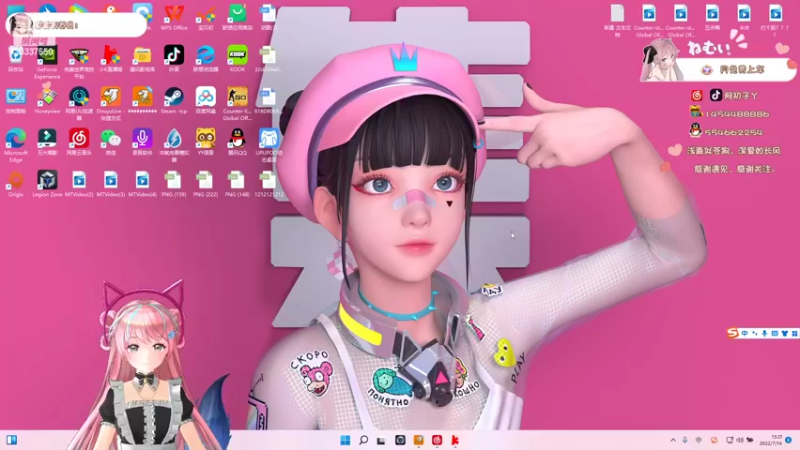Open the Honeyview image viewer shortcut

[x=47, y=101]
